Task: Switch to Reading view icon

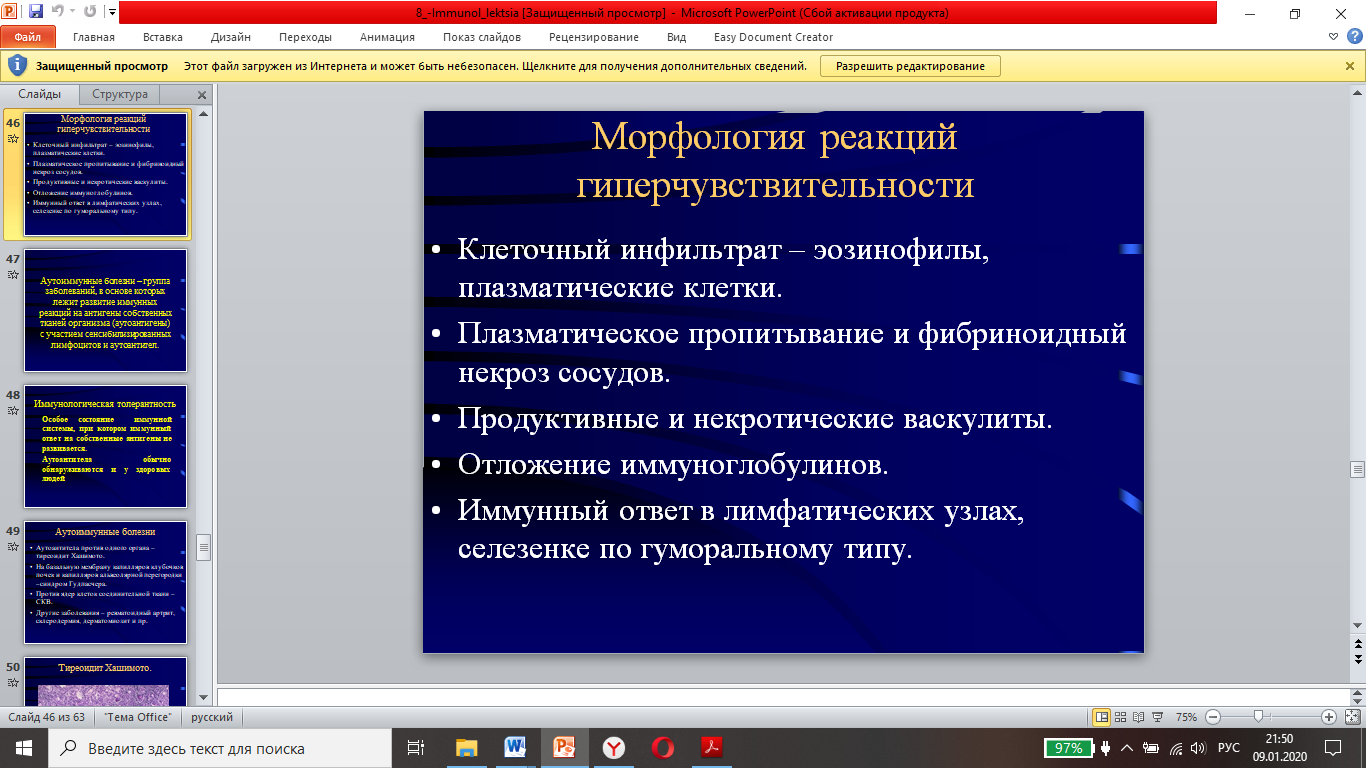Action: coord(1139,717)
